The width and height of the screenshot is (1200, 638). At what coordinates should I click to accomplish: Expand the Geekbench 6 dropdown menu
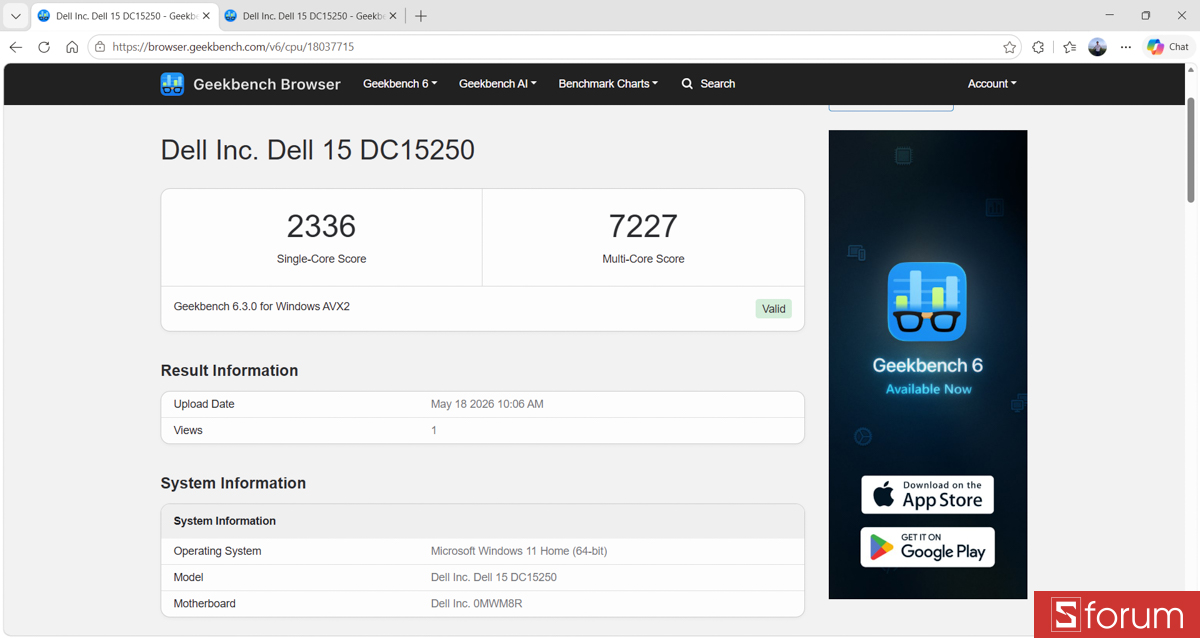(x=400, y=84)
